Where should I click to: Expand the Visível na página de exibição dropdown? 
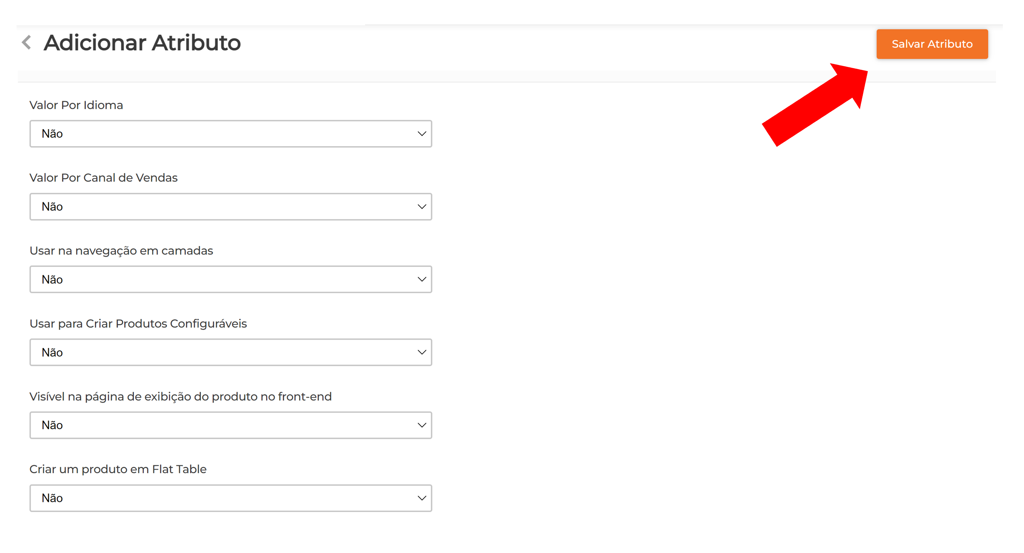230,426
